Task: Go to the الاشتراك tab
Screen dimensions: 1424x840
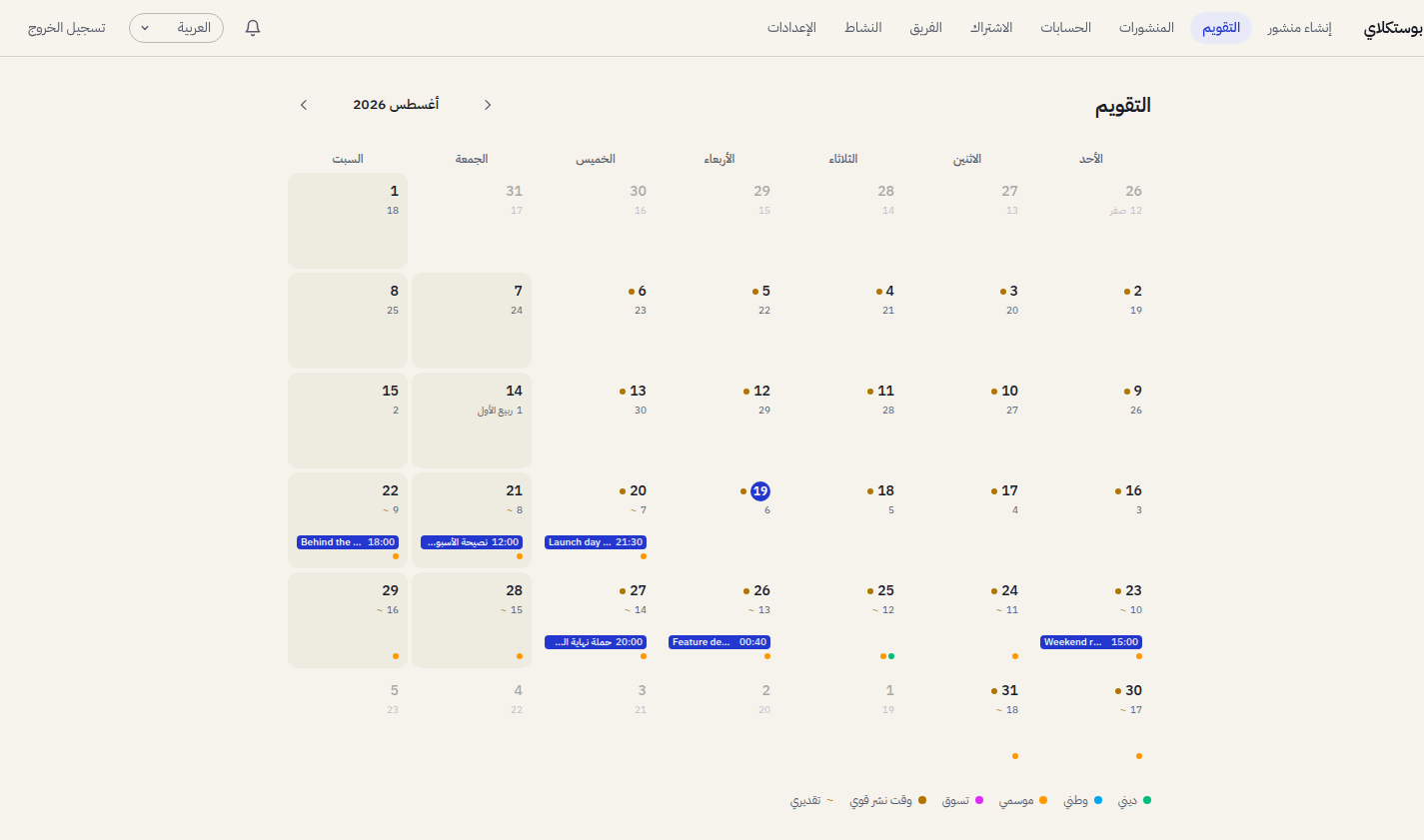Action: [991, 28]
